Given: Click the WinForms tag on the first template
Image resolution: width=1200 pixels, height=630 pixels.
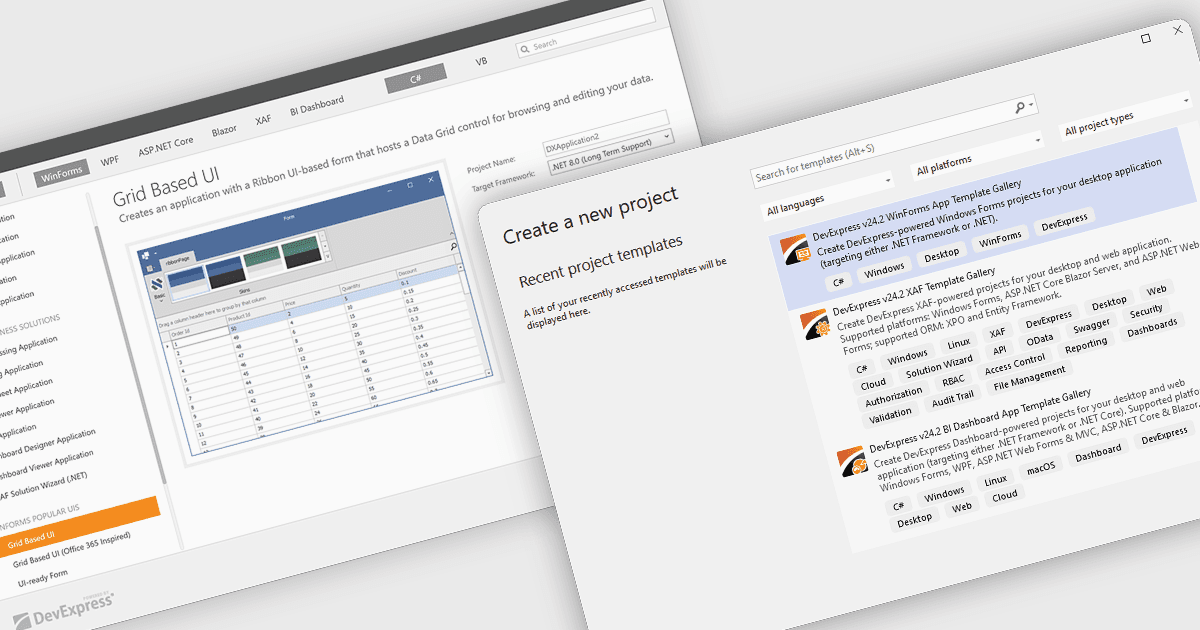Looking at the screenshot, I should coord(1000,237).
